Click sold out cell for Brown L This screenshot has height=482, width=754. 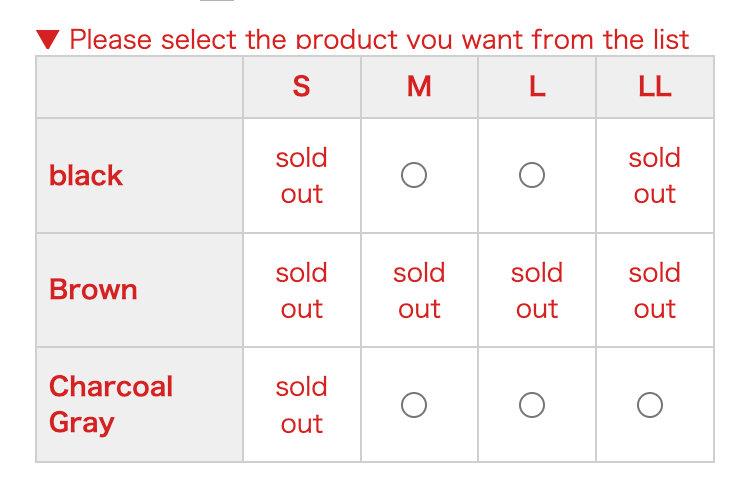(537, 290)
